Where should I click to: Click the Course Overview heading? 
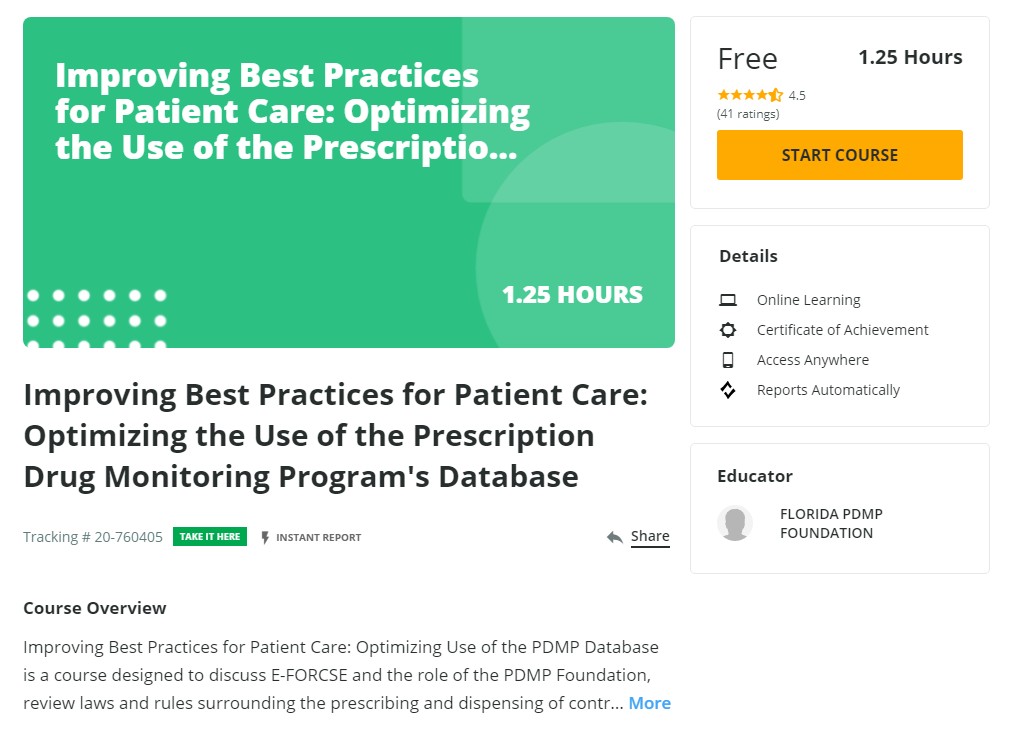click(x=95, y=608)
